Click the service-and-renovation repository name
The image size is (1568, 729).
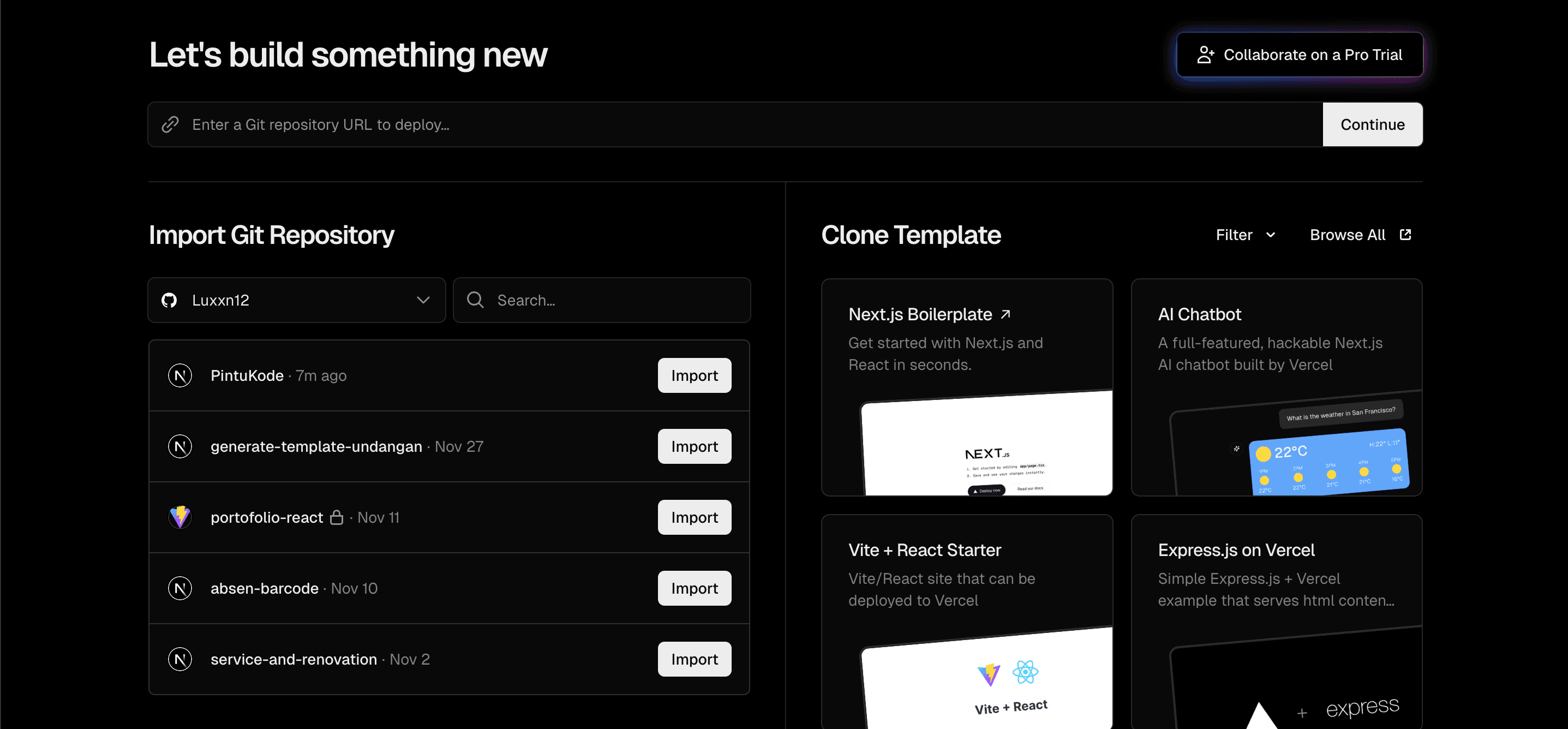(x=294, y=660)
